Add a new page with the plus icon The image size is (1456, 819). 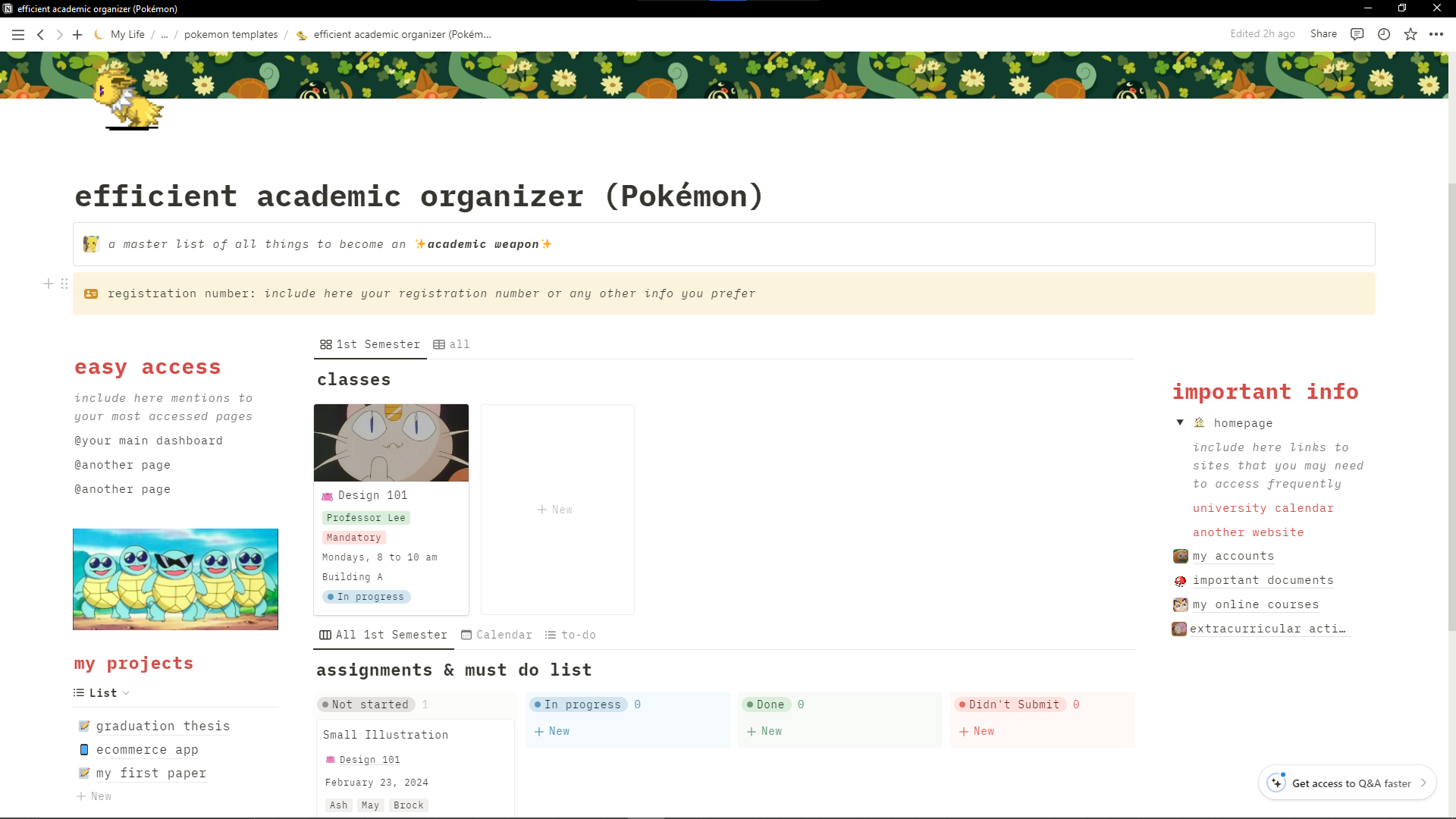[77, 34]
